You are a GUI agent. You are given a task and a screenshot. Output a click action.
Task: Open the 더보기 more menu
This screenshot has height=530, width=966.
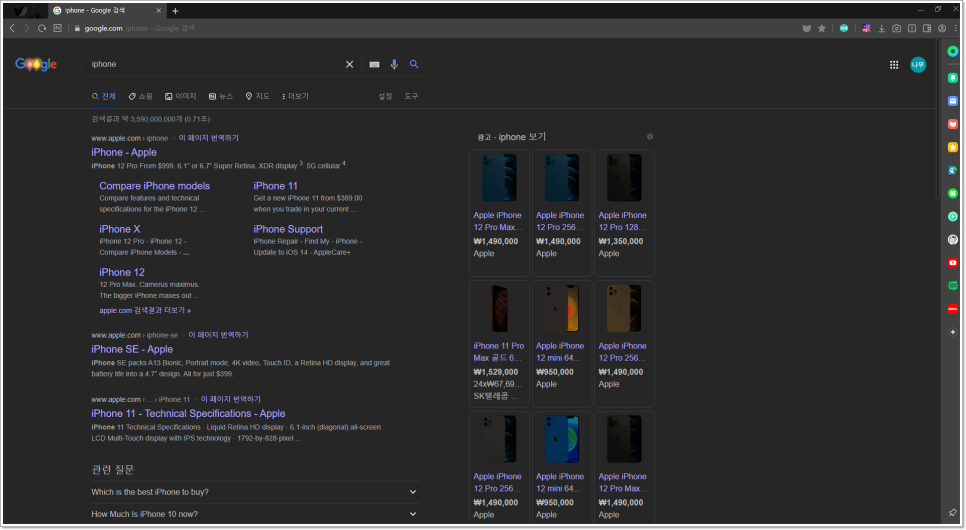(x=295, y=96)
